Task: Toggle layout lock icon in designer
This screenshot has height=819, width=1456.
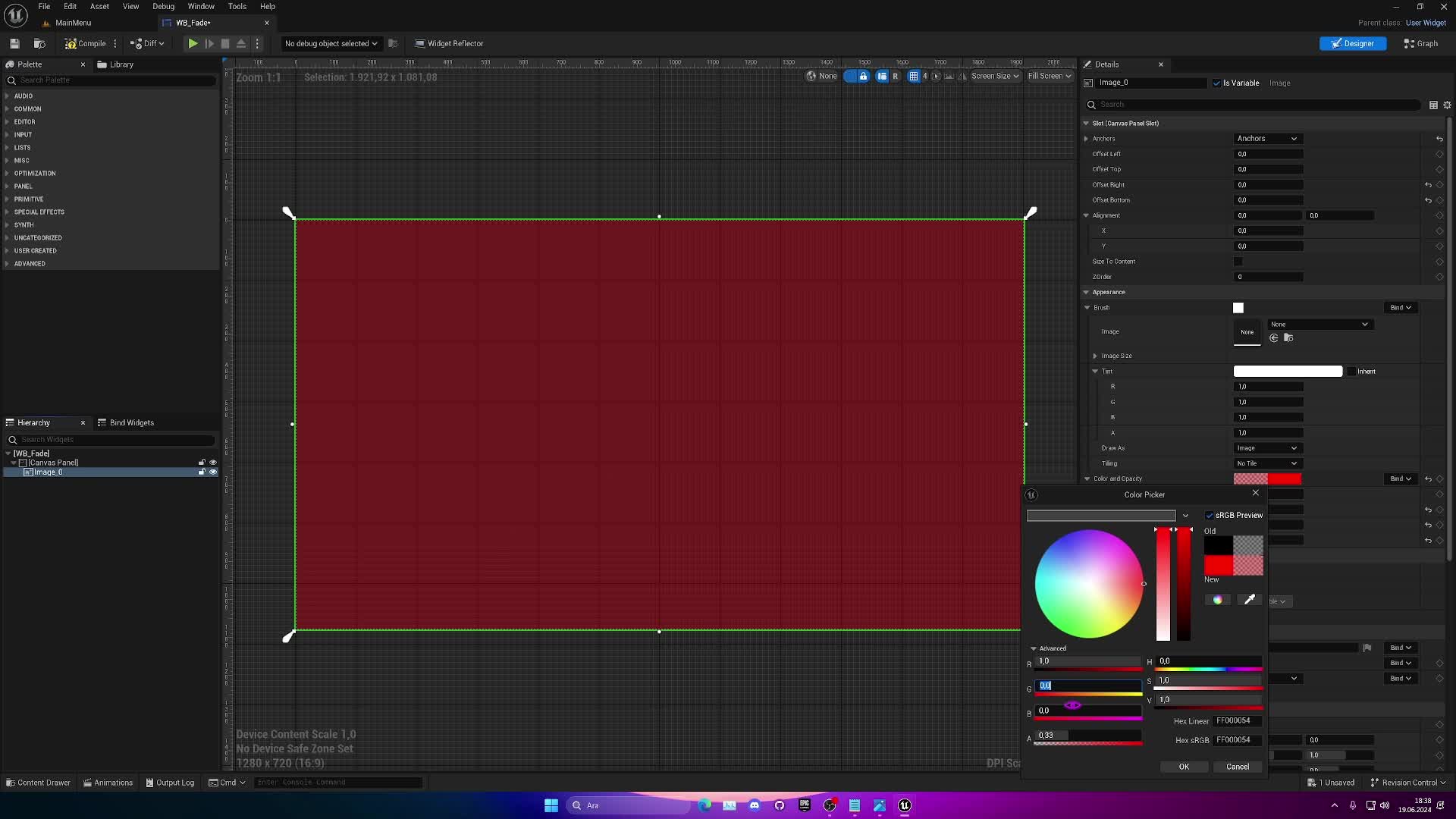Action: (863, 76)
